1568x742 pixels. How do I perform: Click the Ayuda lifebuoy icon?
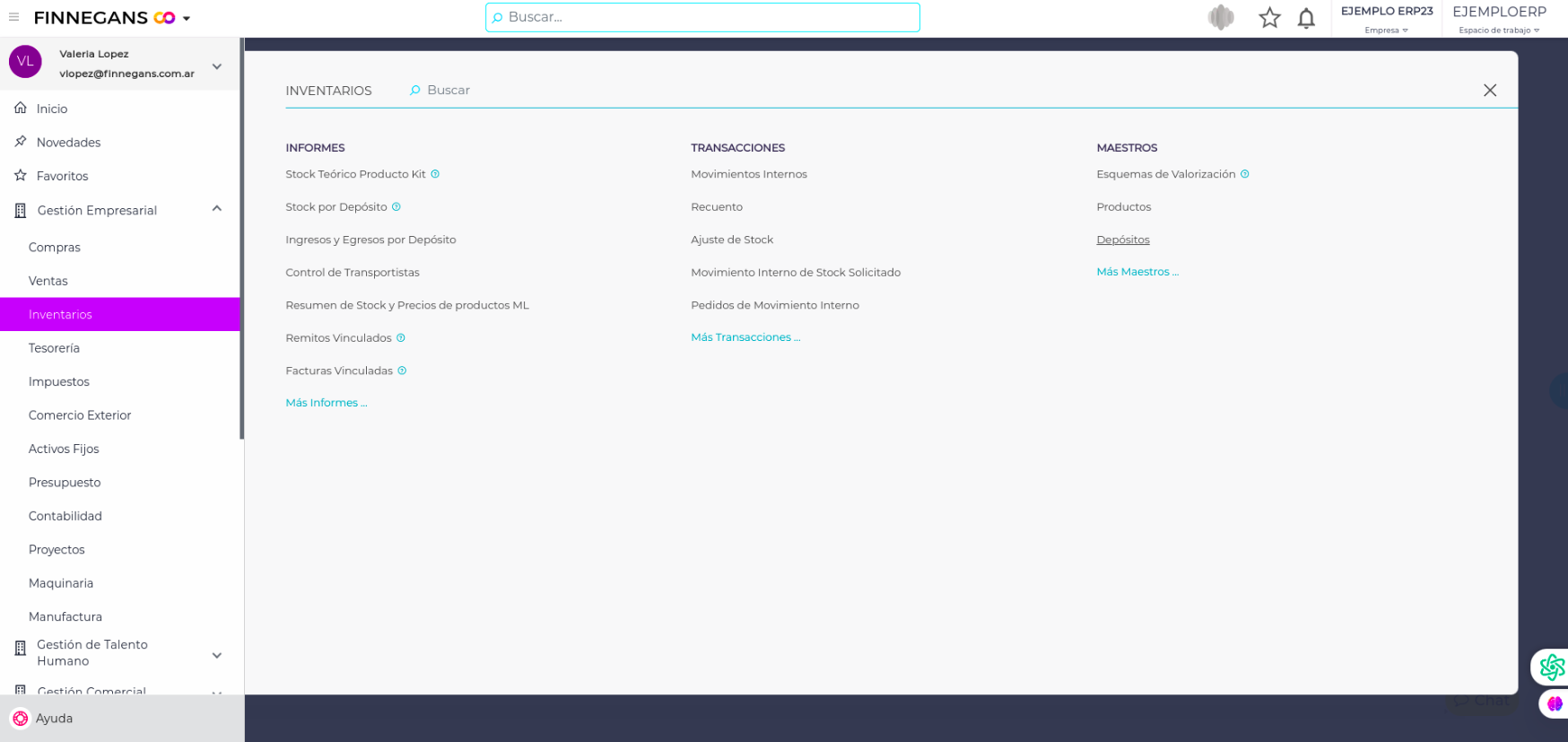coord(21,719)
